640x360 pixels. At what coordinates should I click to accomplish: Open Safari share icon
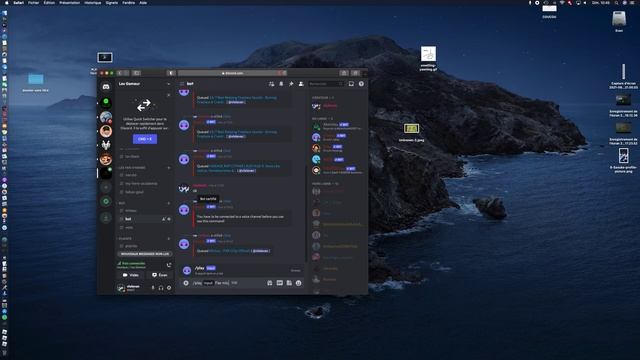tap(344, 73)
